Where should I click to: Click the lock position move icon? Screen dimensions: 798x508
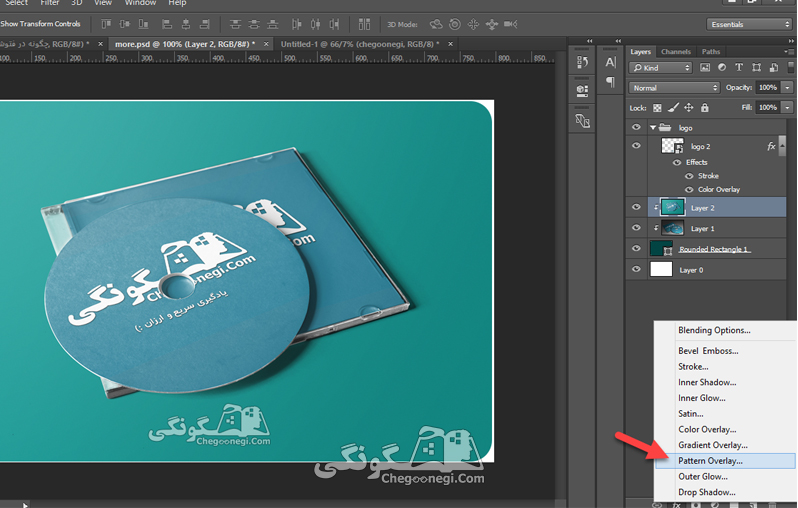coord(689,107)
